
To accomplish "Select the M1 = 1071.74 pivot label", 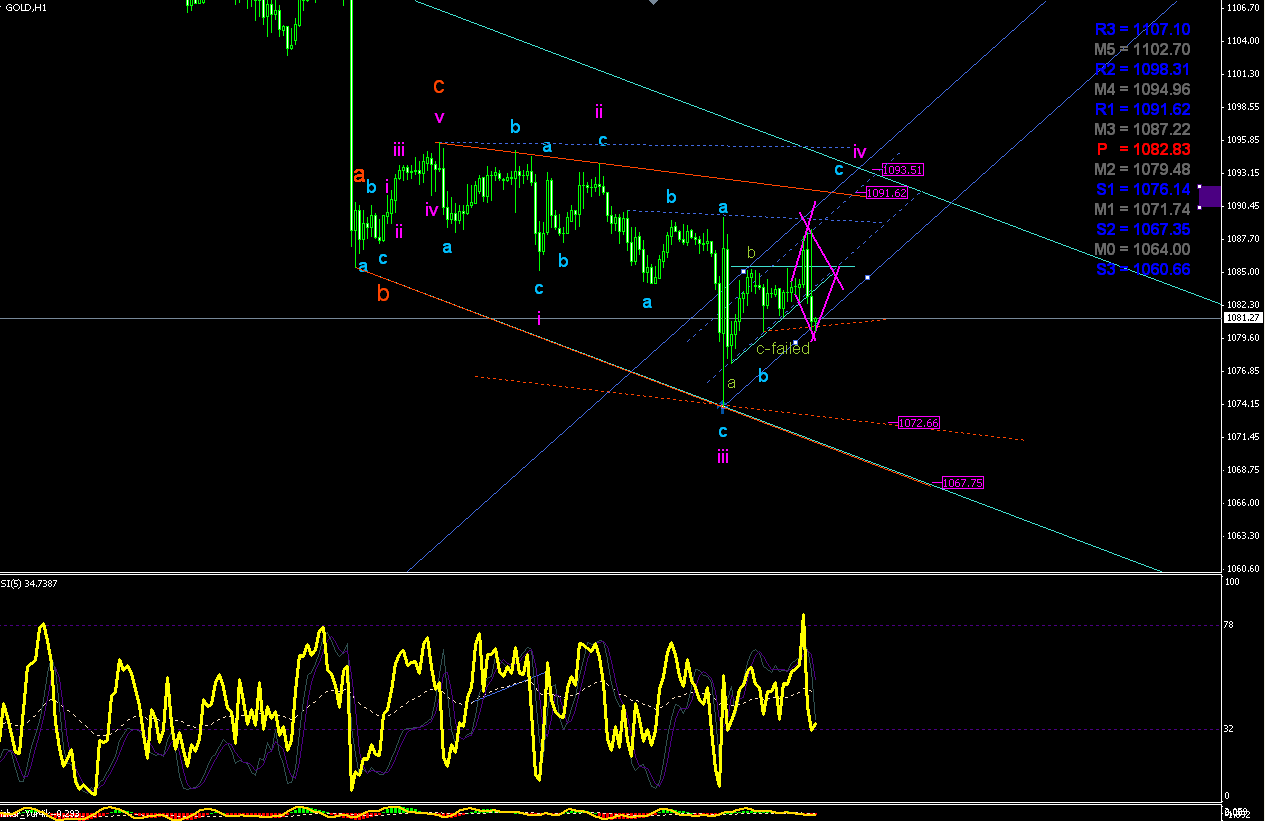I will pyautogui.click(x=1141, y=209).
